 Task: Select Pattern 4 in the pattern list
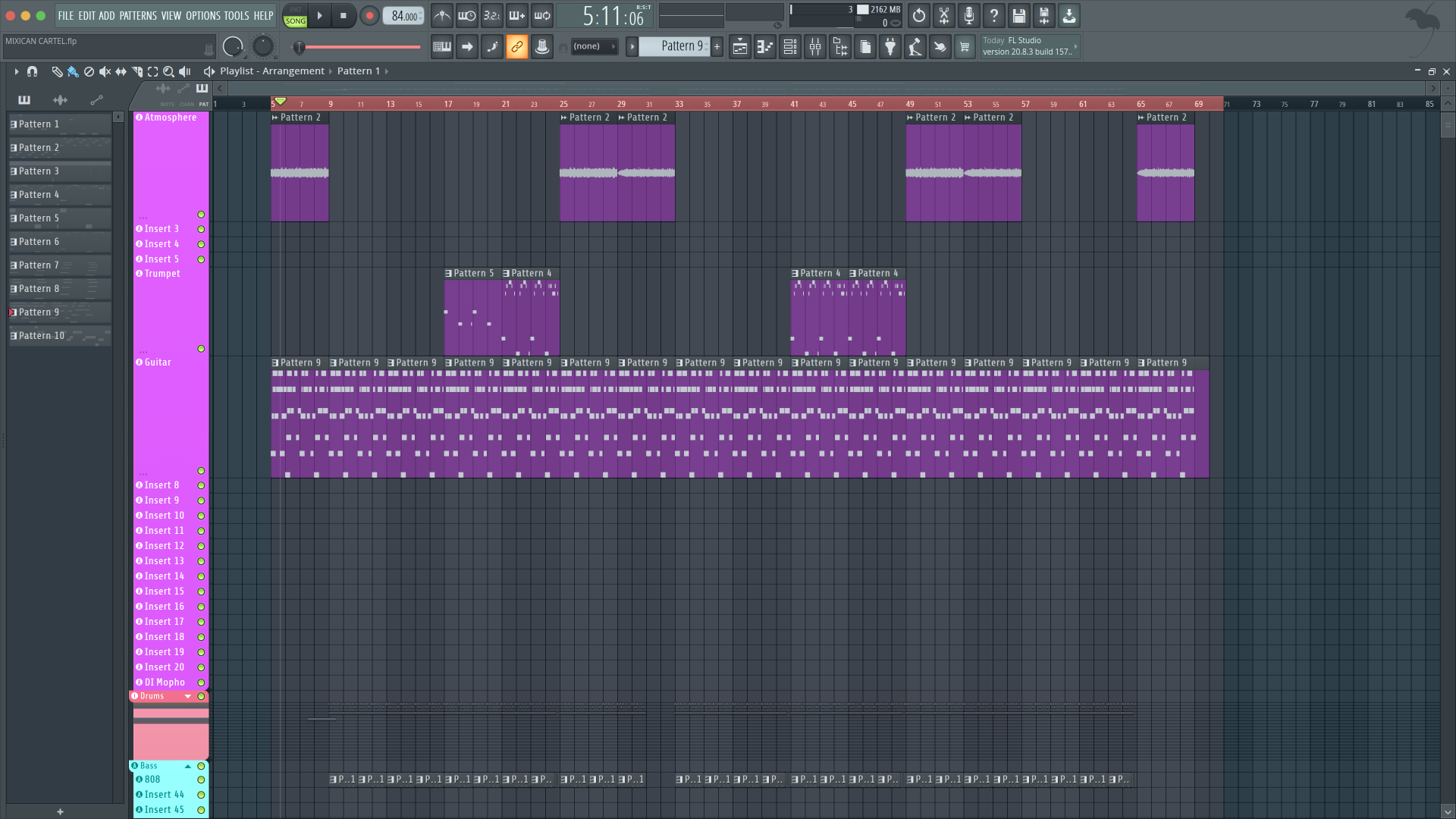[x=59, y=195]
